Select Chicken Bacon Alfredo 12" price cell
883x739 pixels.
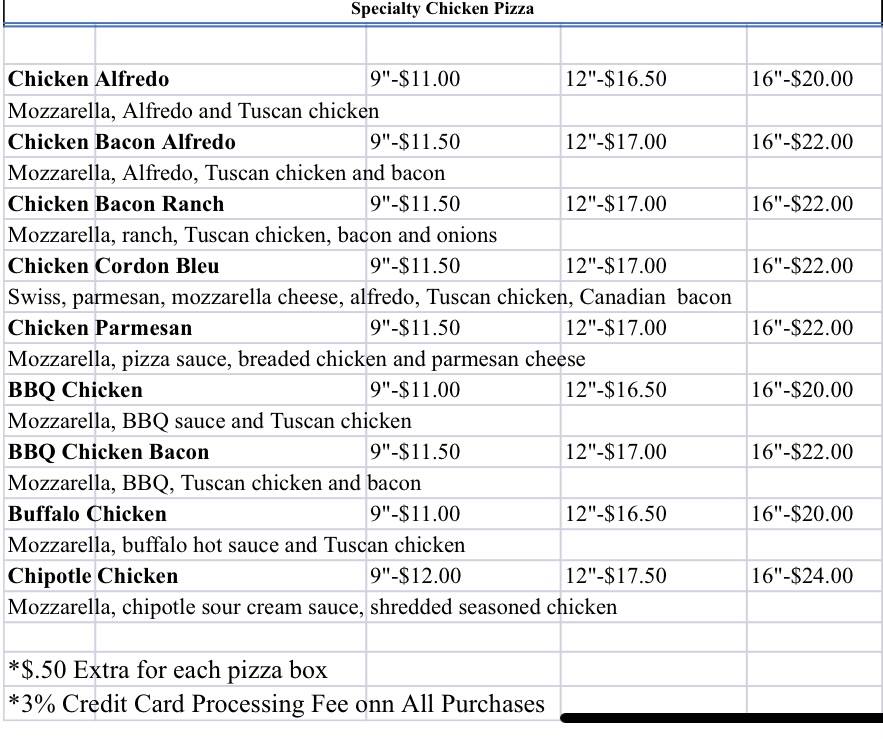616,141
